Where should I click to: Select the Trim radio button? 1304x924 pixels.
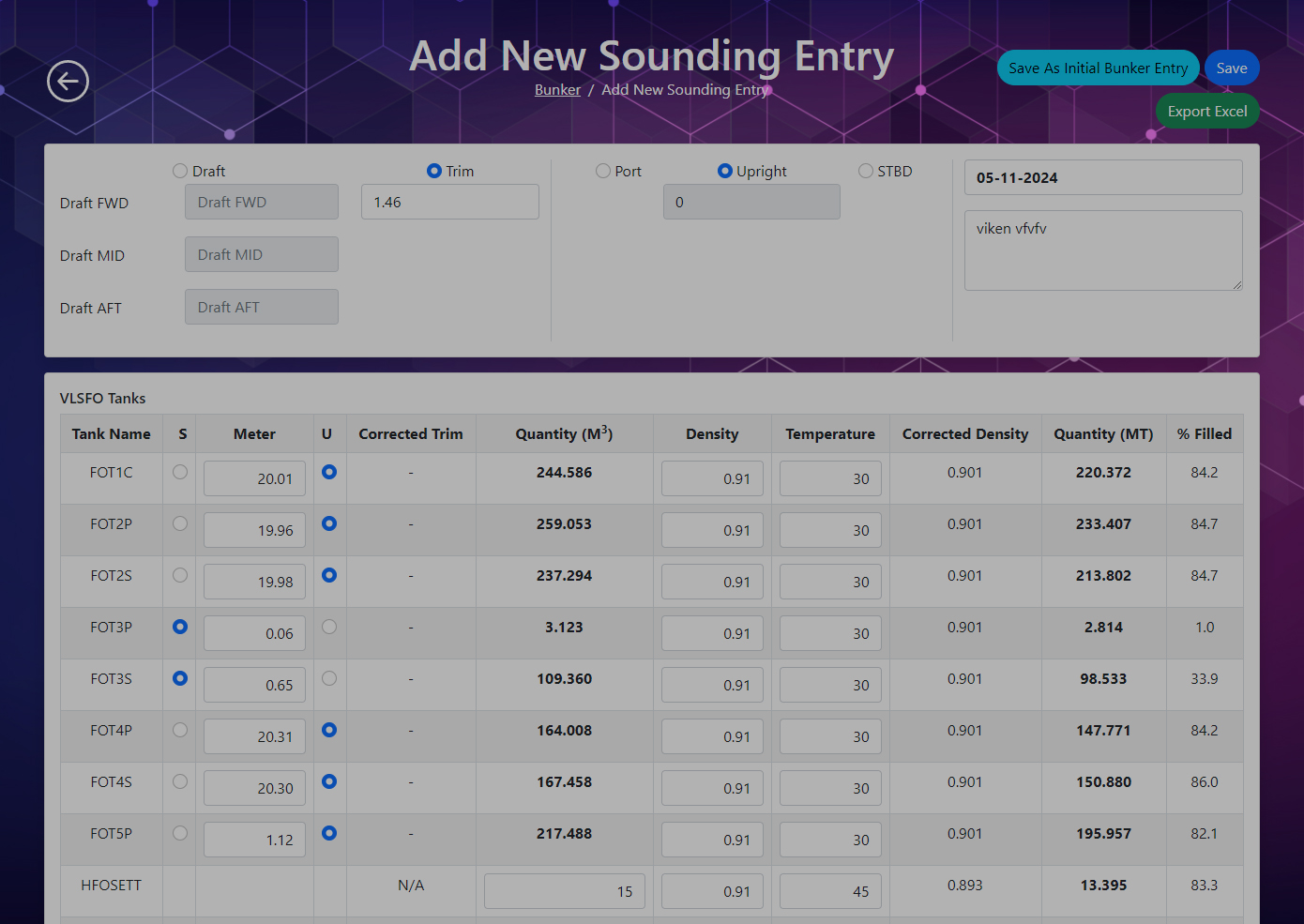pyautogui.click(x=434, y=171)
